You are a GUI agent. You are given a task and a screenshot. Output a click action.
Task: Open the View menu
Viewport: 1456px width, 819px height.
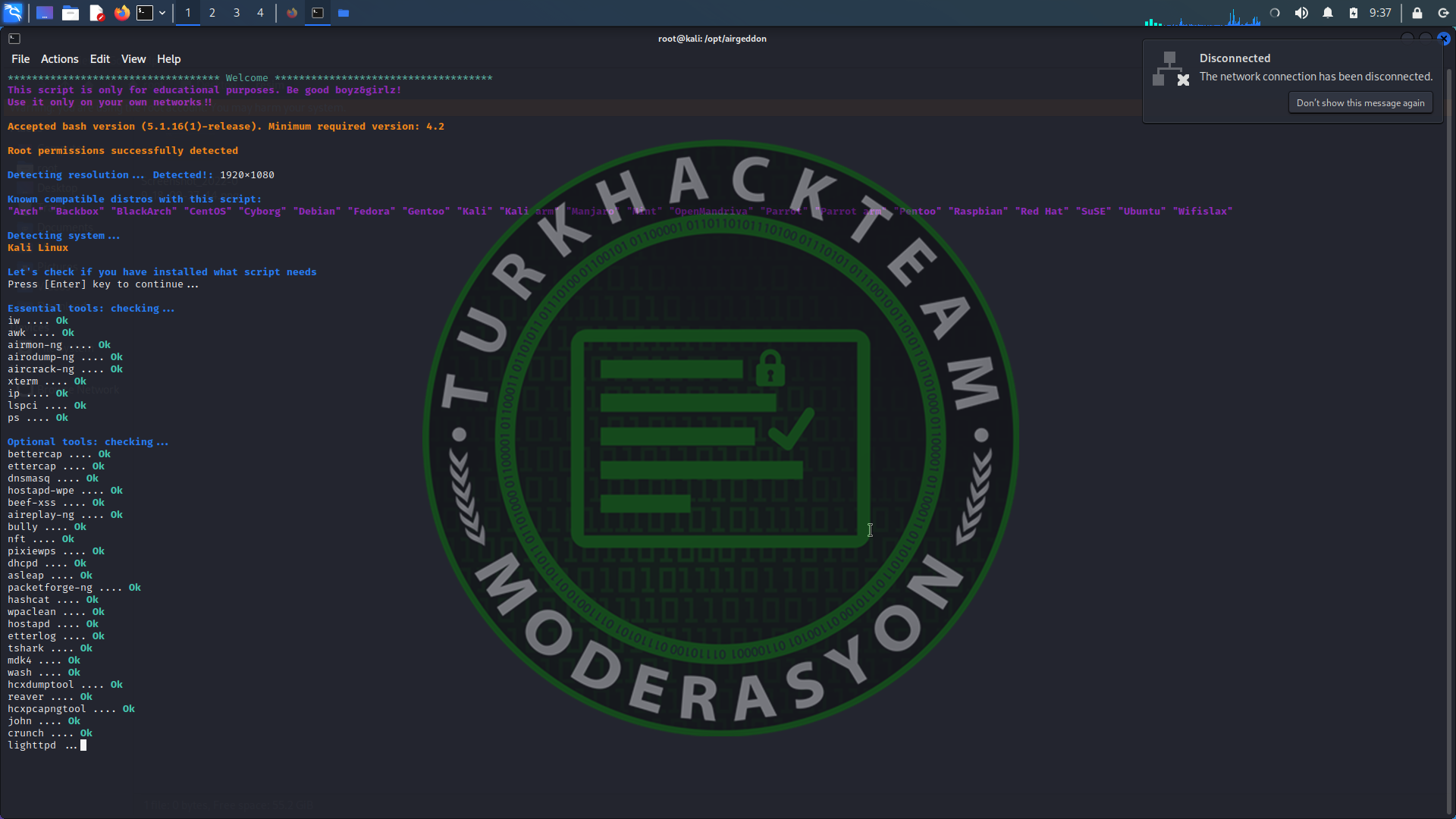coord(133,59)
